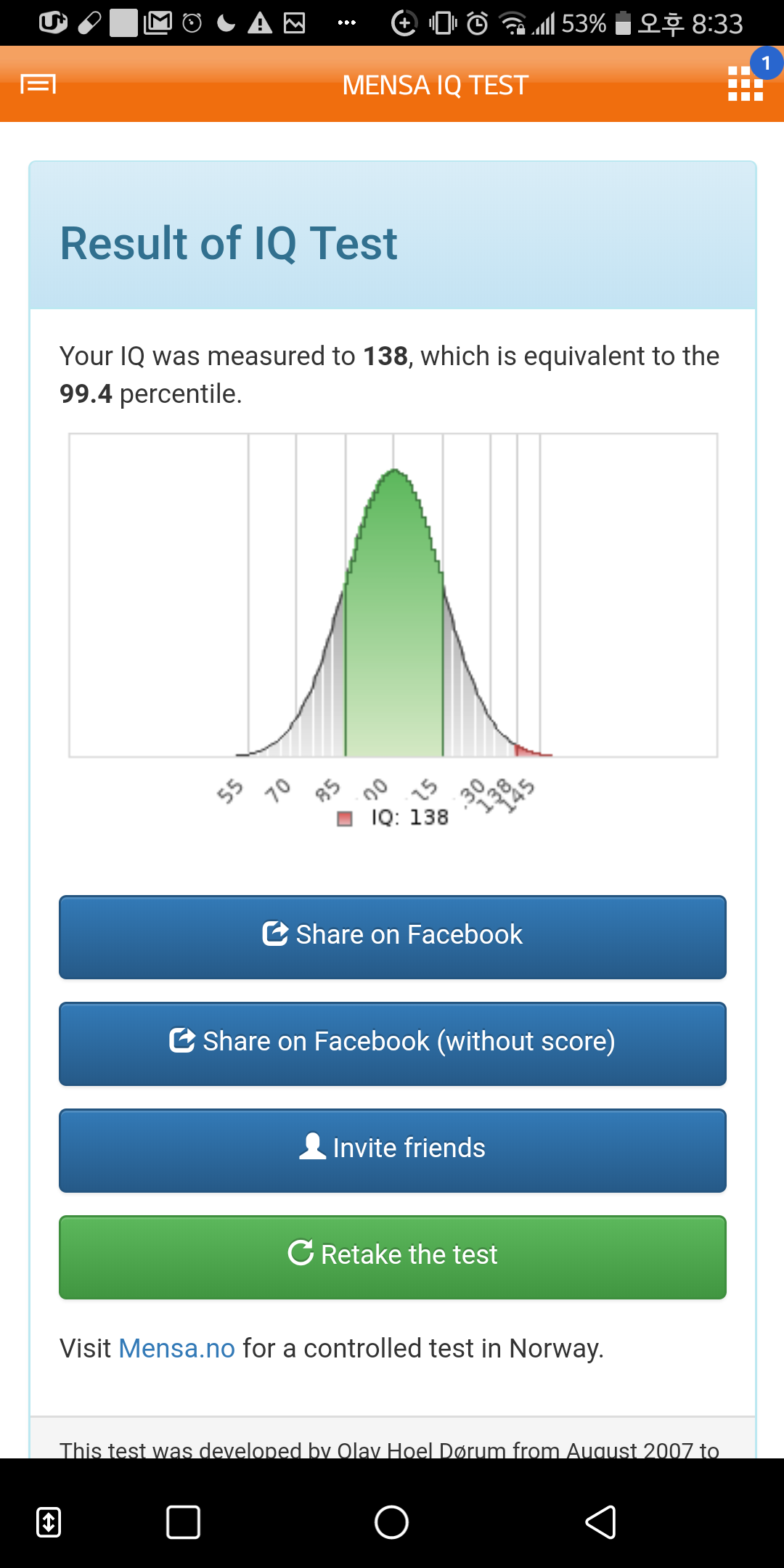Tap the person icon on Invite friends
784x1568 pixels.
[x=313, y=1146]
